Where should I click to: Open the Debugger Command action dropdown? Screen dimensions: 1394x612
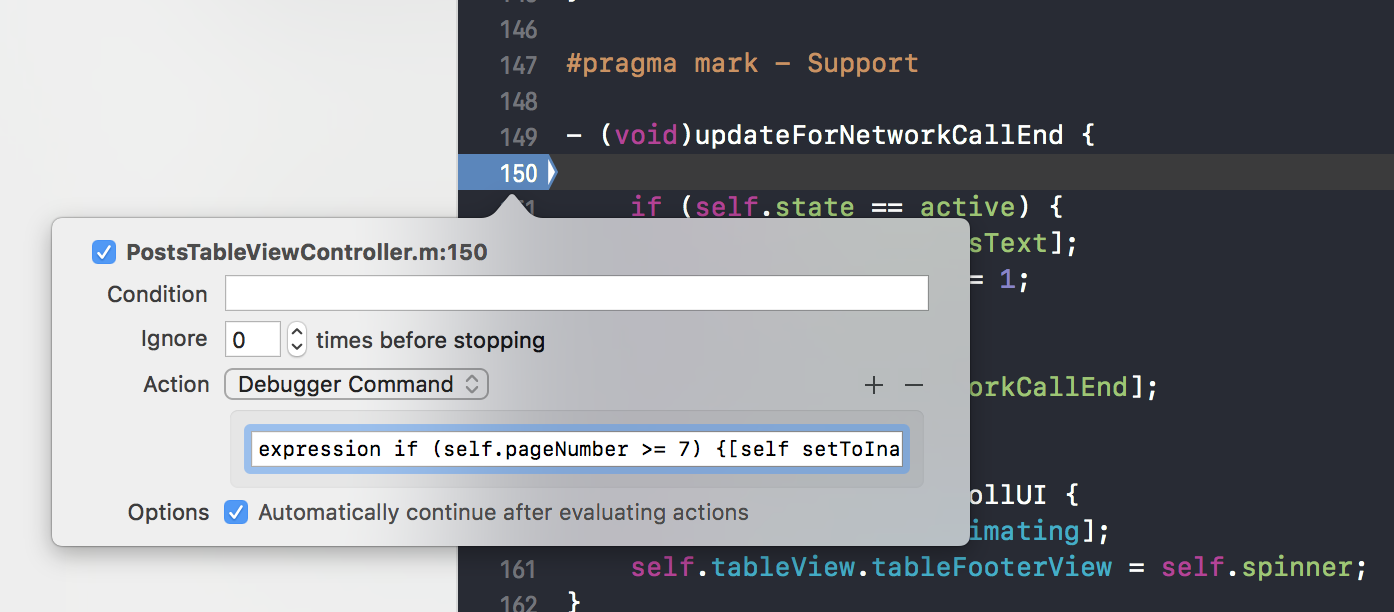coord(357,384)
